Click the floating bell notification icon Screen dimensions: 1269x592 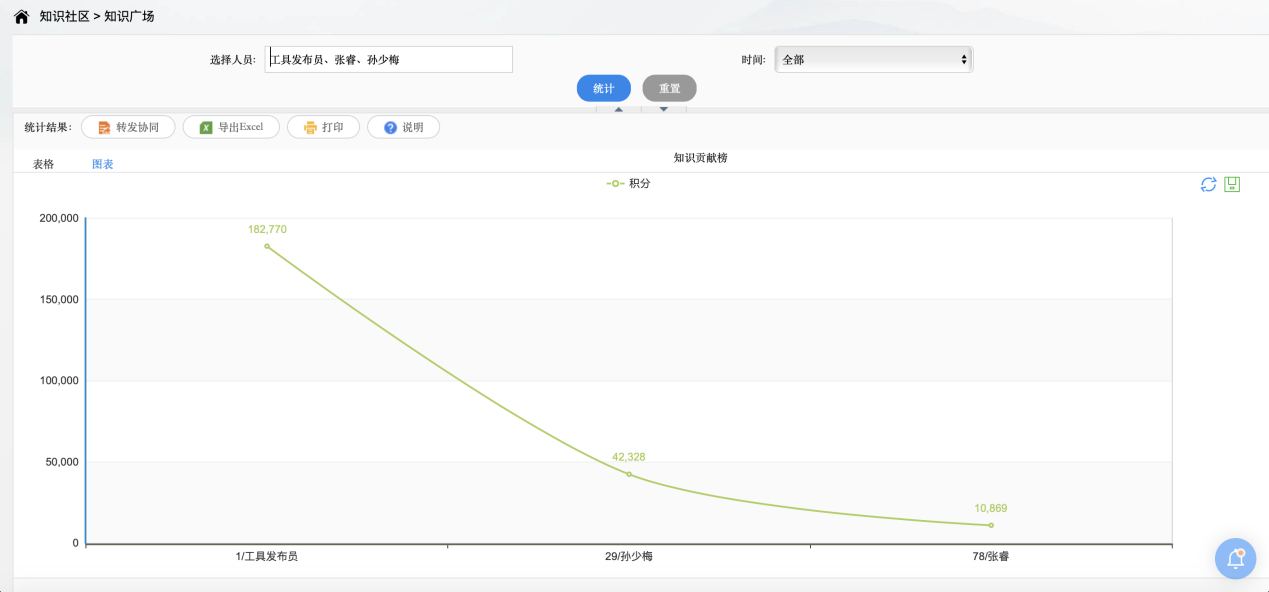[x=1235, y=558]
